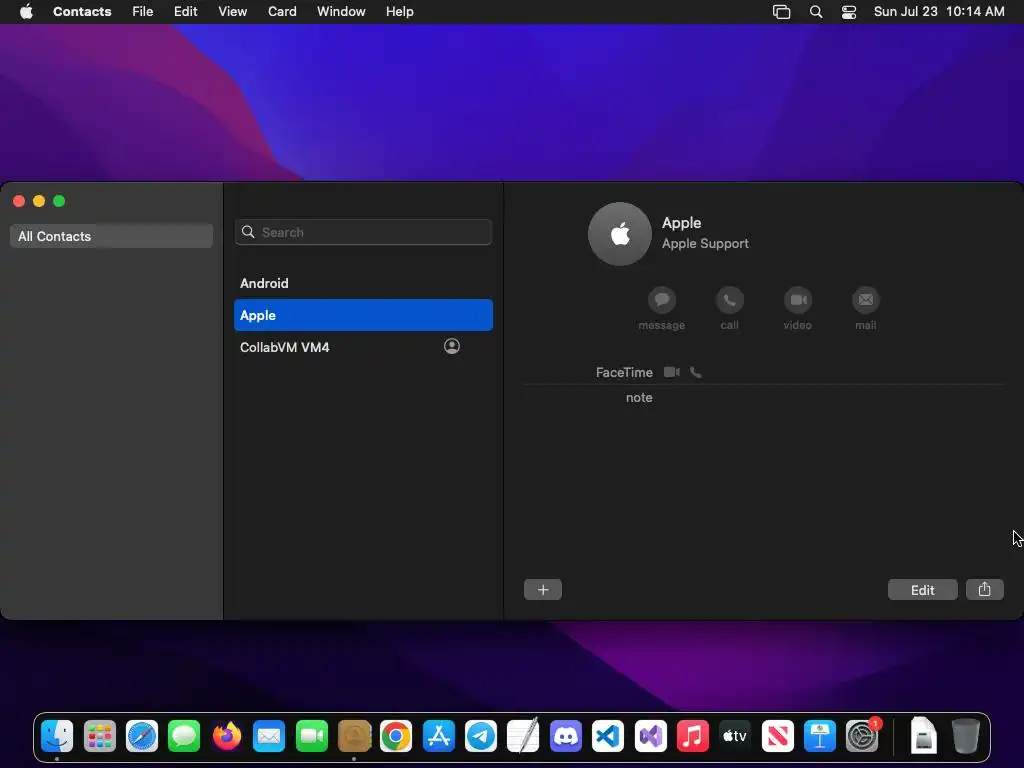Launch Discord from the dock
Image resolution: width=1024 pixels, height=768 pixels.
click(x=566, y=736)
